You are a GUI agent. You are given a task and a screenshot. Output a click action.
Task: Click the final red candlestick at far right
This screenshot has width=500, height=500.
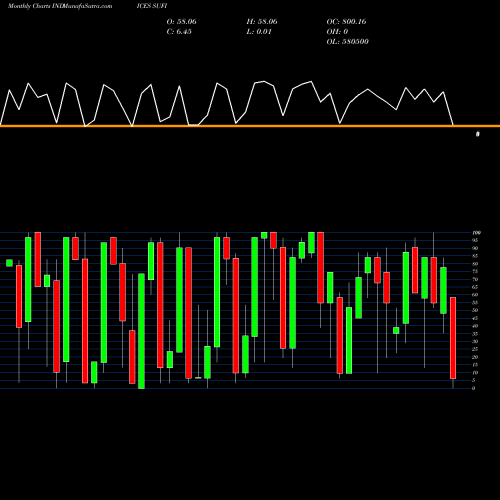click(453, 338)
